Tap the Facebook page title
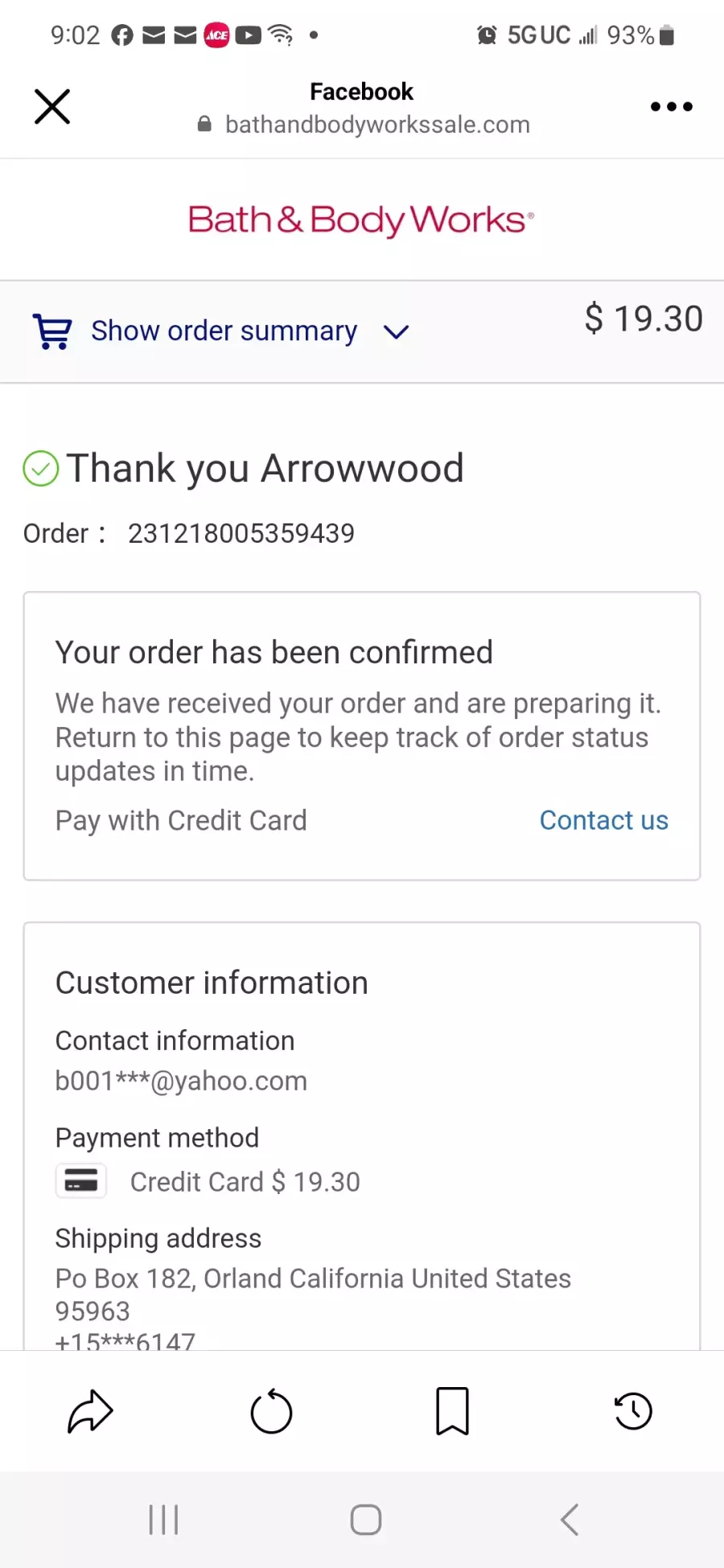724x1568 pixels. (361, 92)
